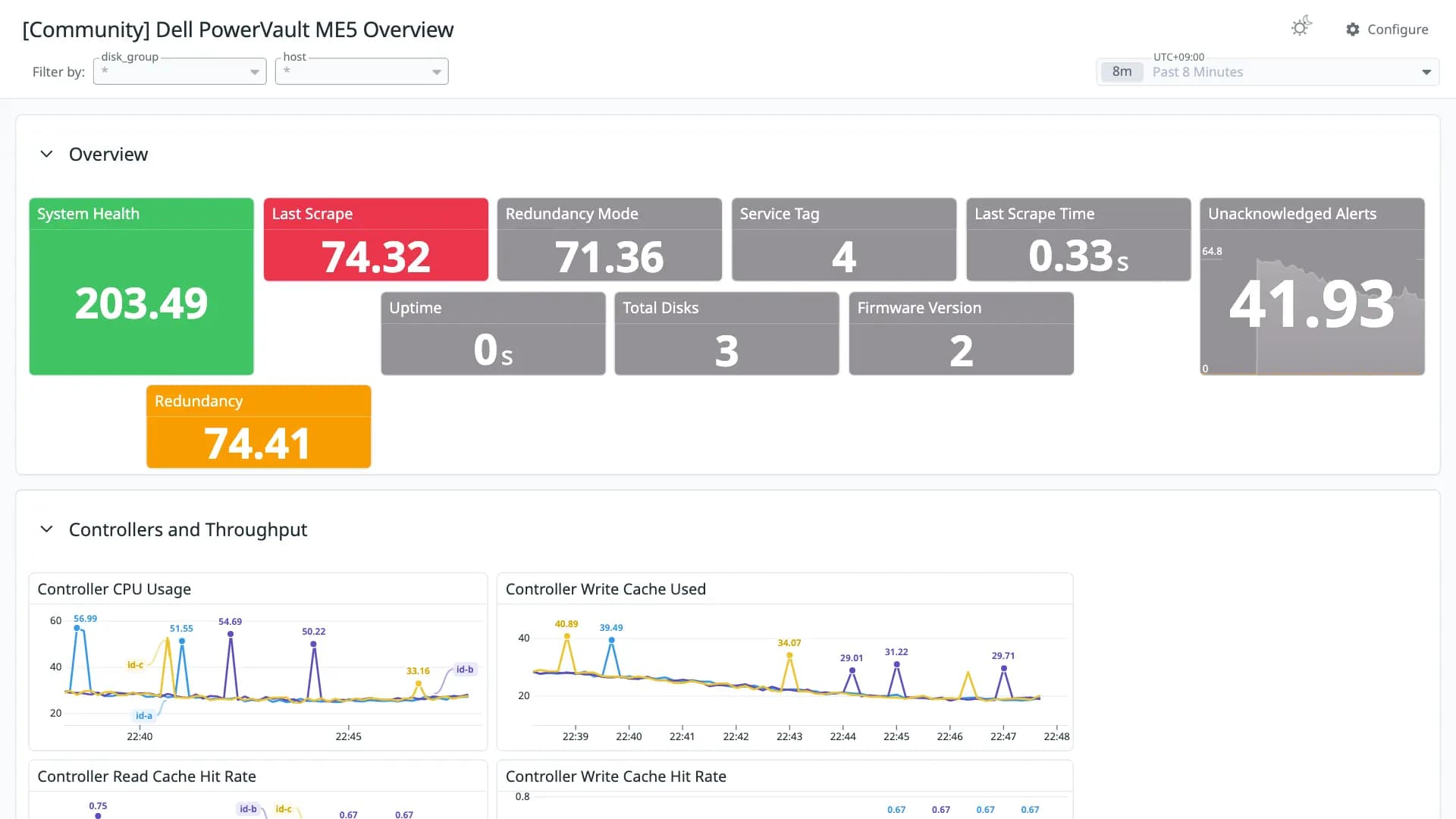Open the Configure menu label
Viewport: 1456px width, 819px height.
[x=1398, y=29]
